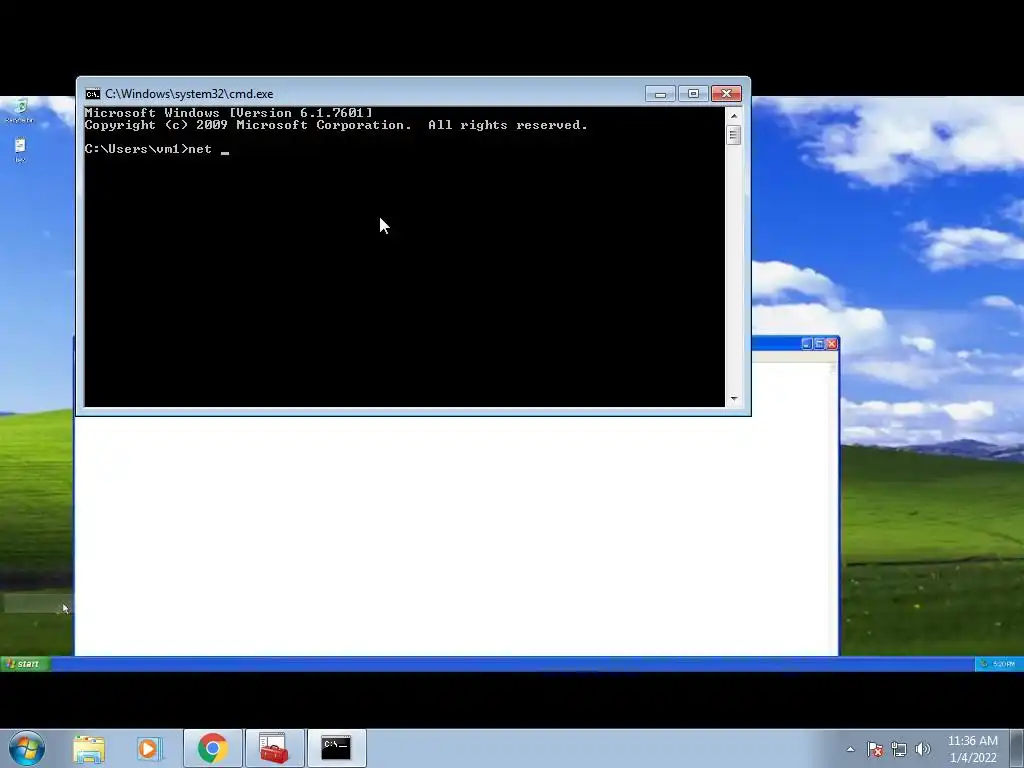Click the Show desktop strip

pyautogui.click(x=1017, y=748)
